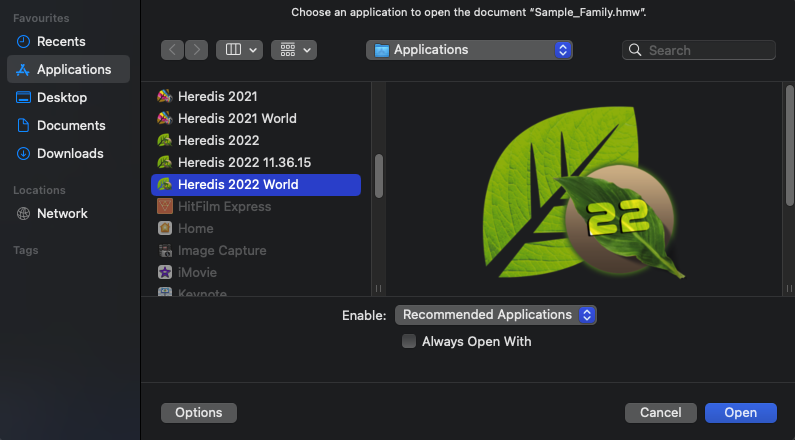Select the Heredis 2022 11.36.15 row
The width and height of the screenshot is (795, 440).
pyautogui.click(x=256, y=162)
